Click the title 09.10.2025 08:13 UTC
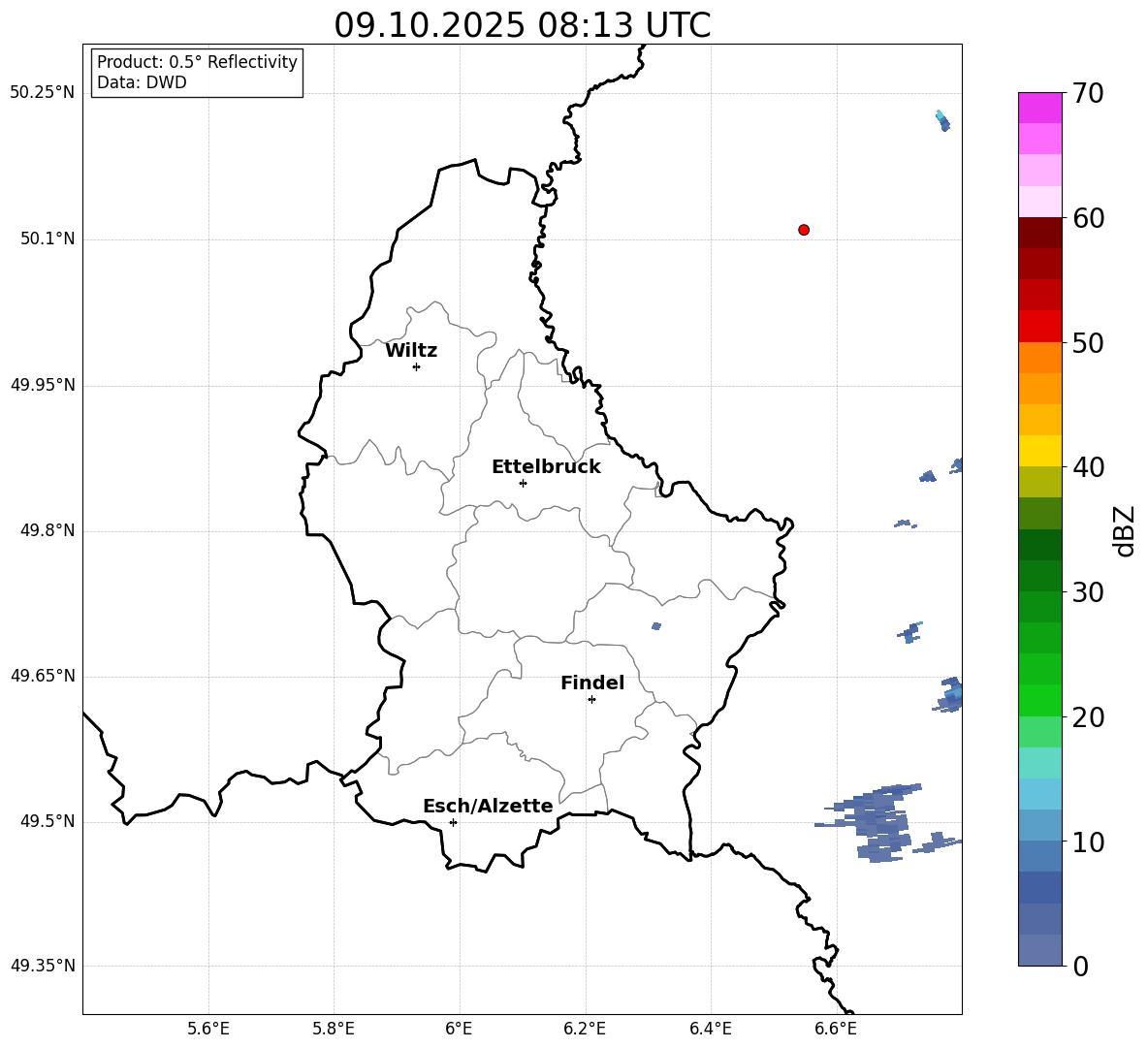The image size is (1148, 1048). (523, 25)
